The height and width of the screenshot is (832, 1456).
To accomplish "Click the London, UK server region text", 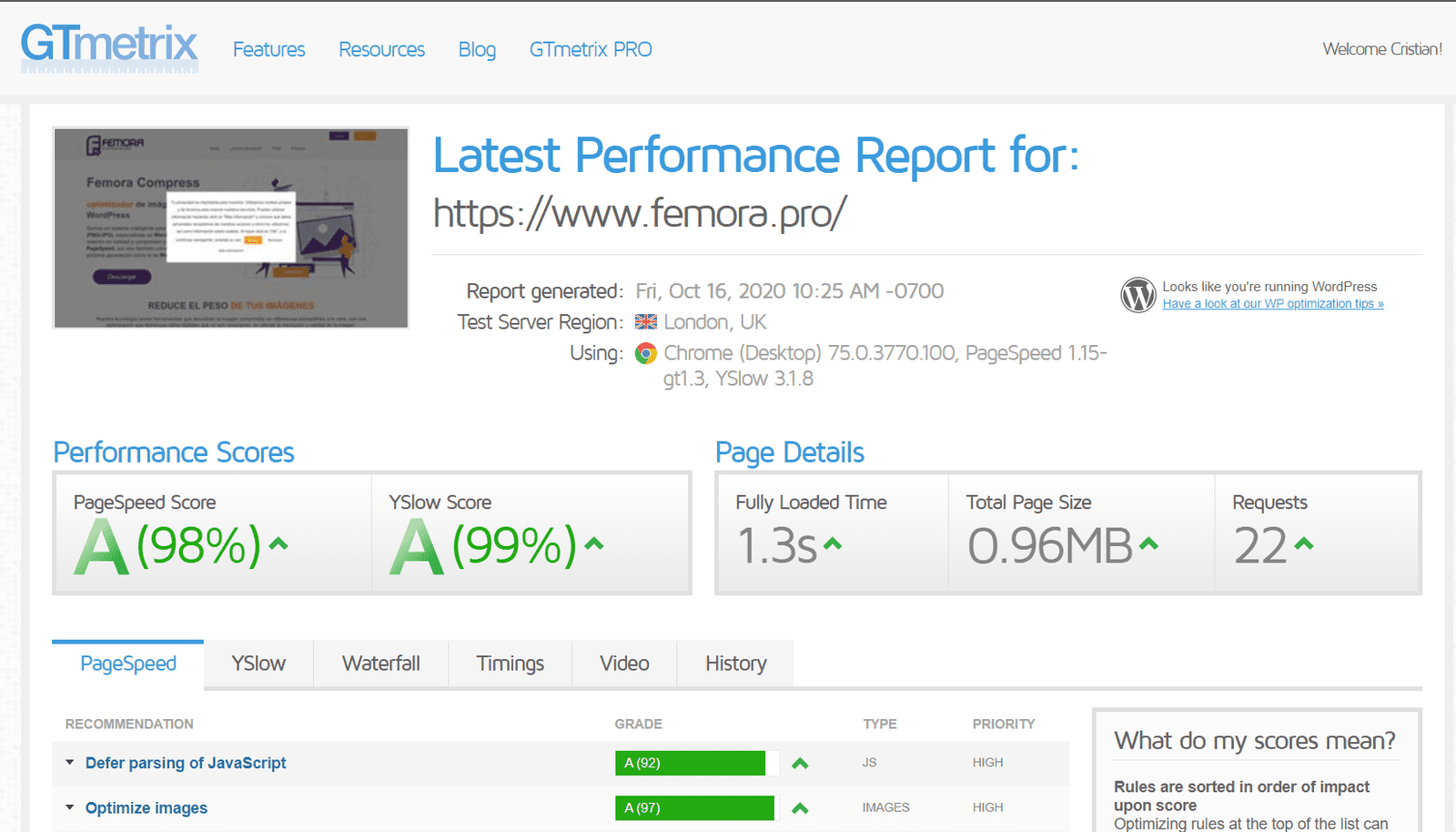I will pyautogui.click(x=715, y=322).
